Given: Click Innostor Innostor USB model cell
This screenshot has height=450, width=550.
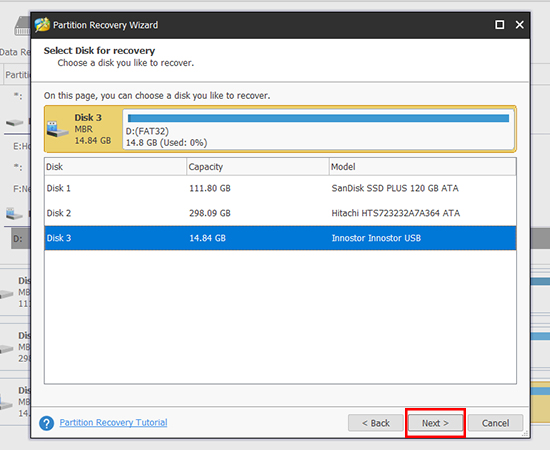Looking at the screenshot, I should (x=376, y=238).
